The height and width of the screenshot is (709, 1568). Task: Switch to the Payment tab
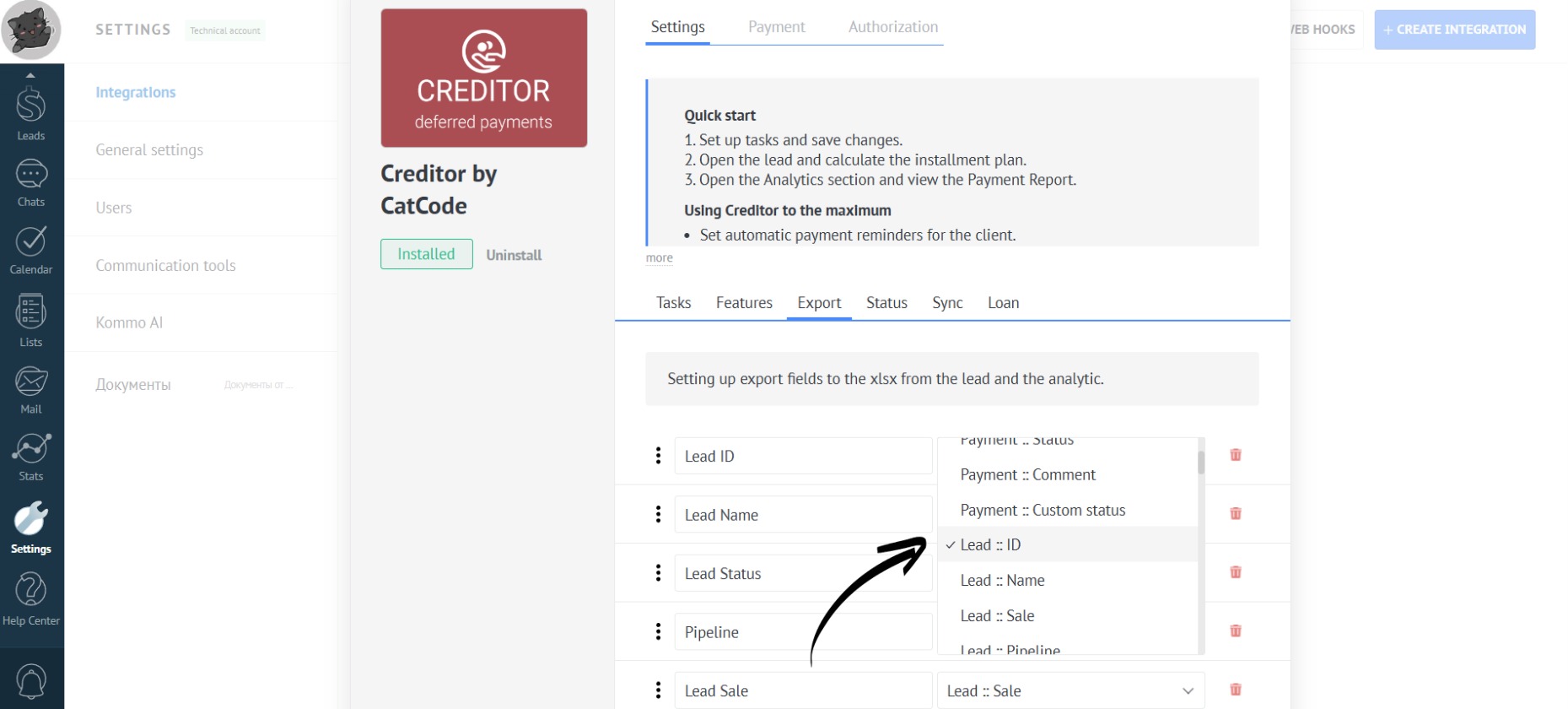(776, 27)
